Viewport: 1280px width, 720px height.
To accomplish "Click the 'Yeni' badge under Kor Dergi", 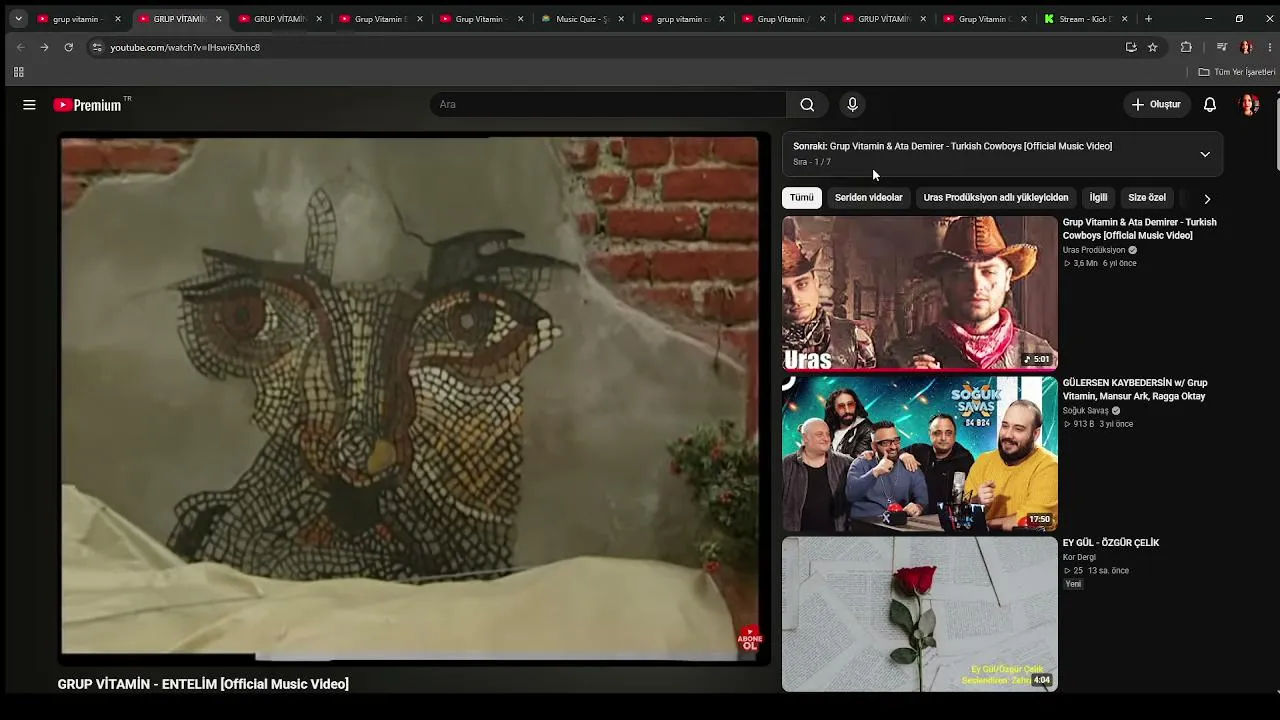I will (x=1073, y=584).
